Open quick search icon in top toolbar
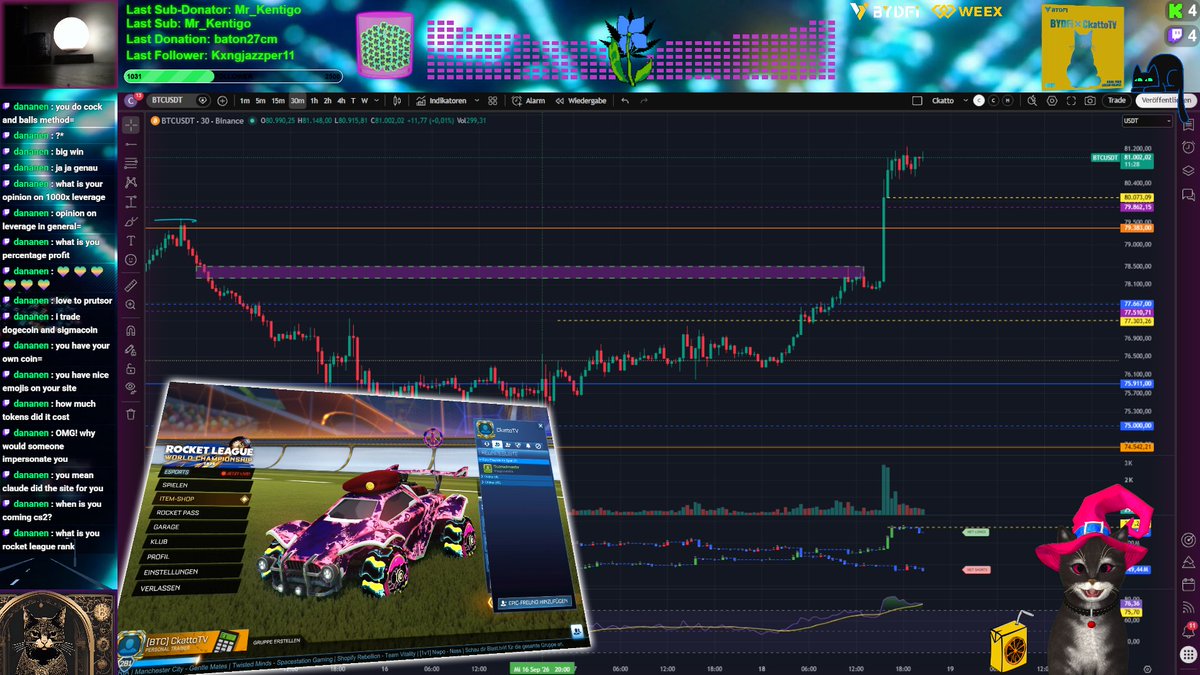Viewport: 1200px width, 675px height. point(1032,101)
